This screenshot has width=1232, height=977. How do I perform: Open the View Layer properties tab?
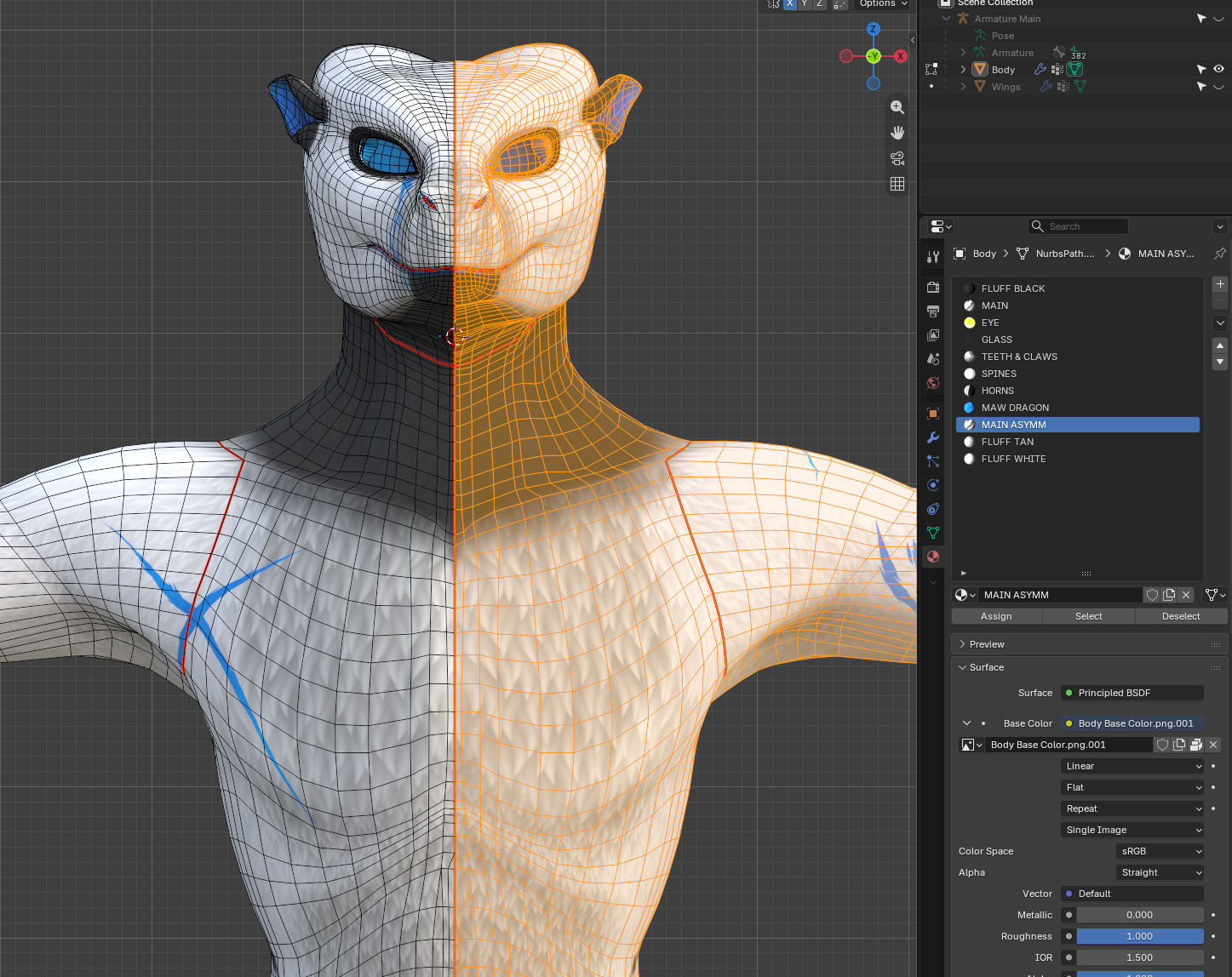[933, 335]
